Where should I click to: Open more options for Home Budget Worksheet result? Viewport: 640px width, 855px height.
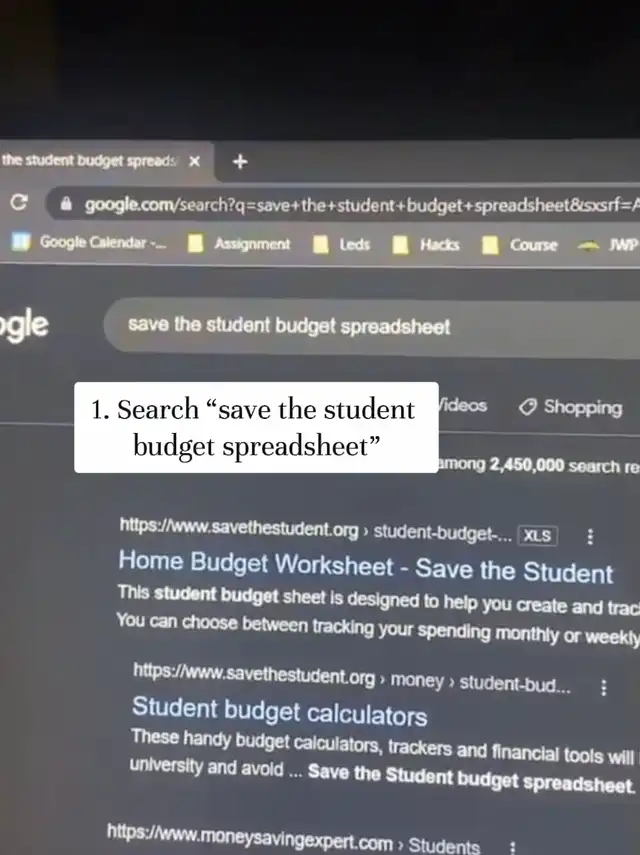coord(590,537)
